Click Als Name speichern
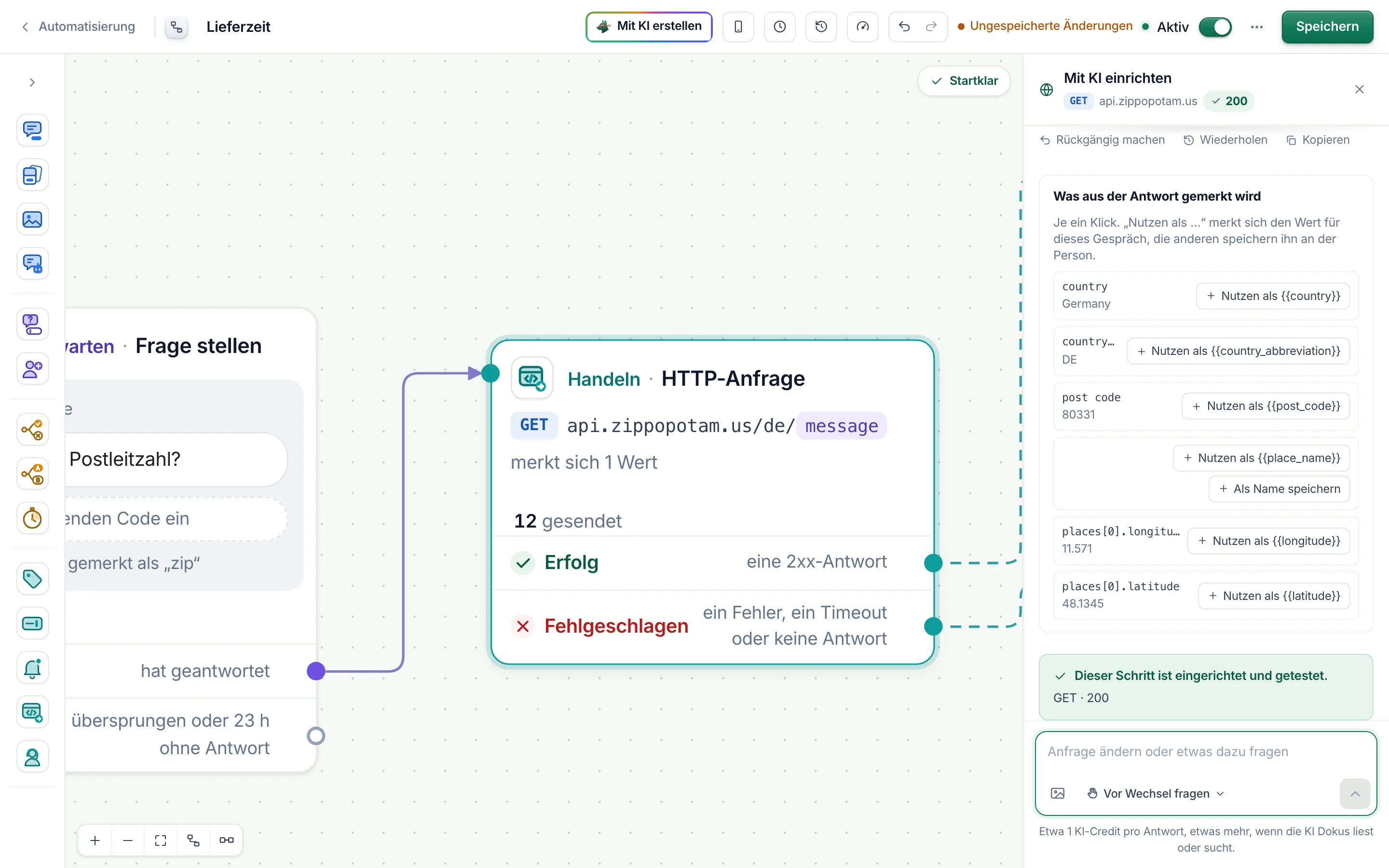Viewport: 1389px width, 868px height. (1279, 489)
